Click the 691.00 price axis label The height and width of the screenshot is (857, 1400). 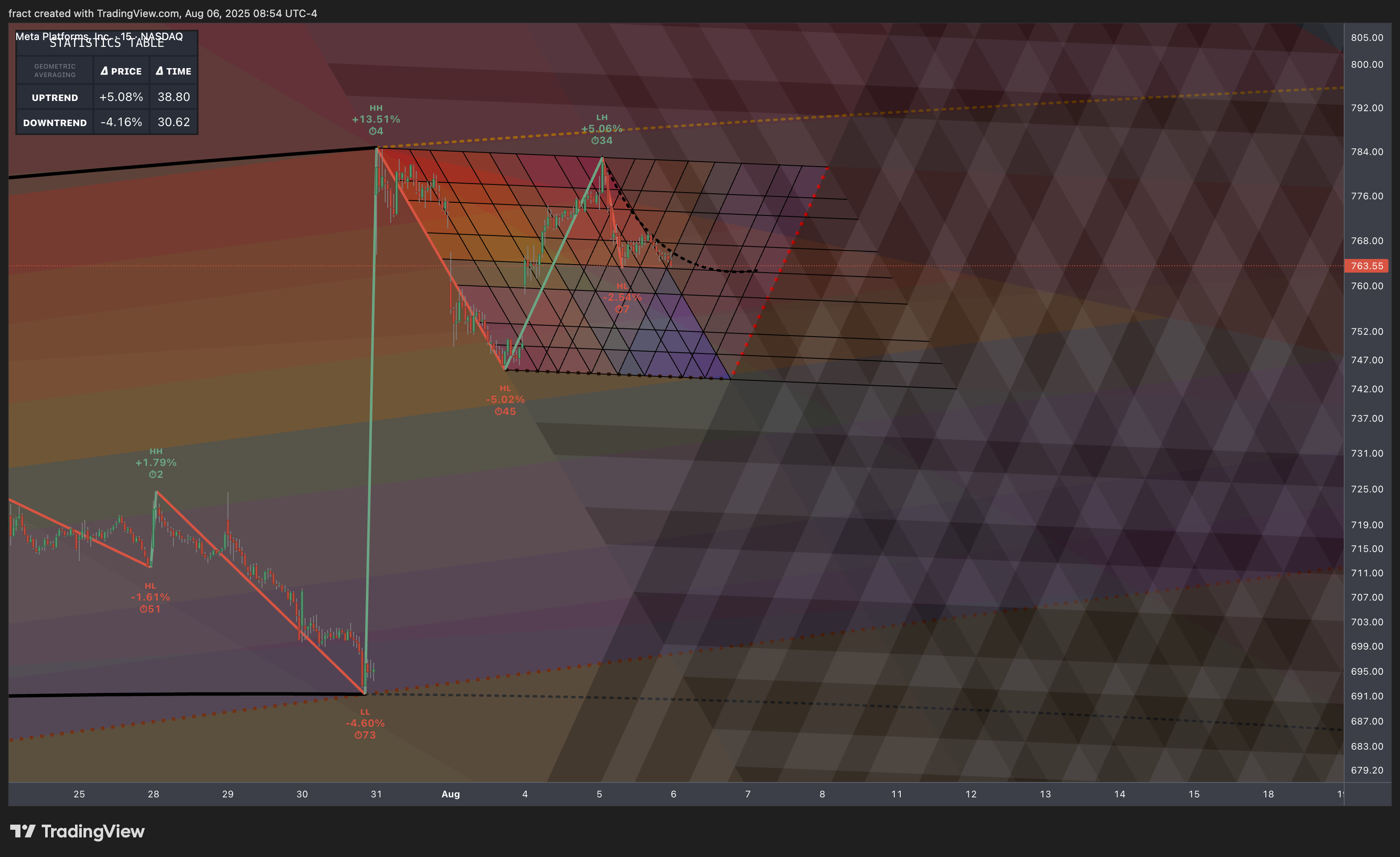coord(1366,696)
